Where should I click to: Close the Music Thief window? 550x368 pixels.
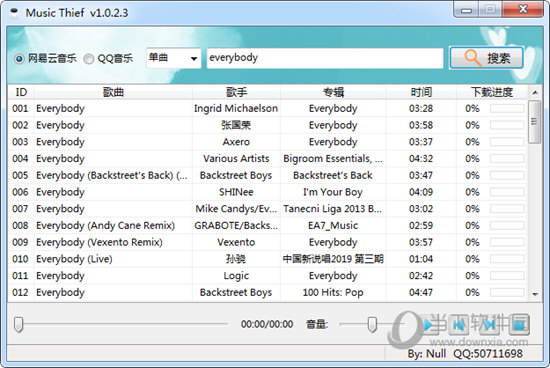523,9
